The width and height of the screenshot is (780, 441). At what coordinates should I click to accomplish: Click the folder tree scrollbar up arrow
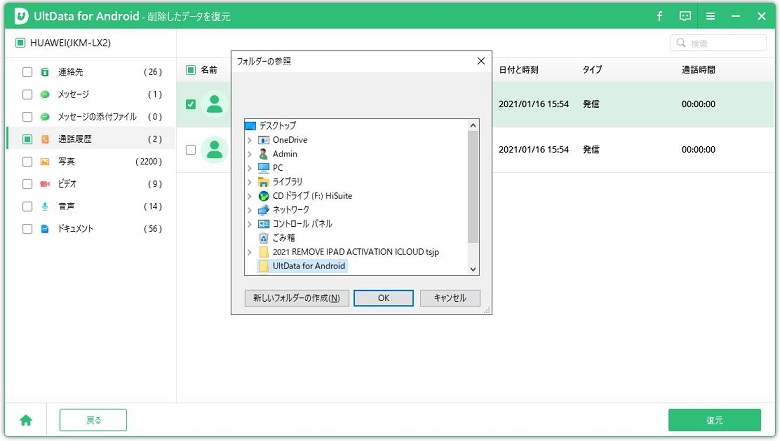click(473, 125)
